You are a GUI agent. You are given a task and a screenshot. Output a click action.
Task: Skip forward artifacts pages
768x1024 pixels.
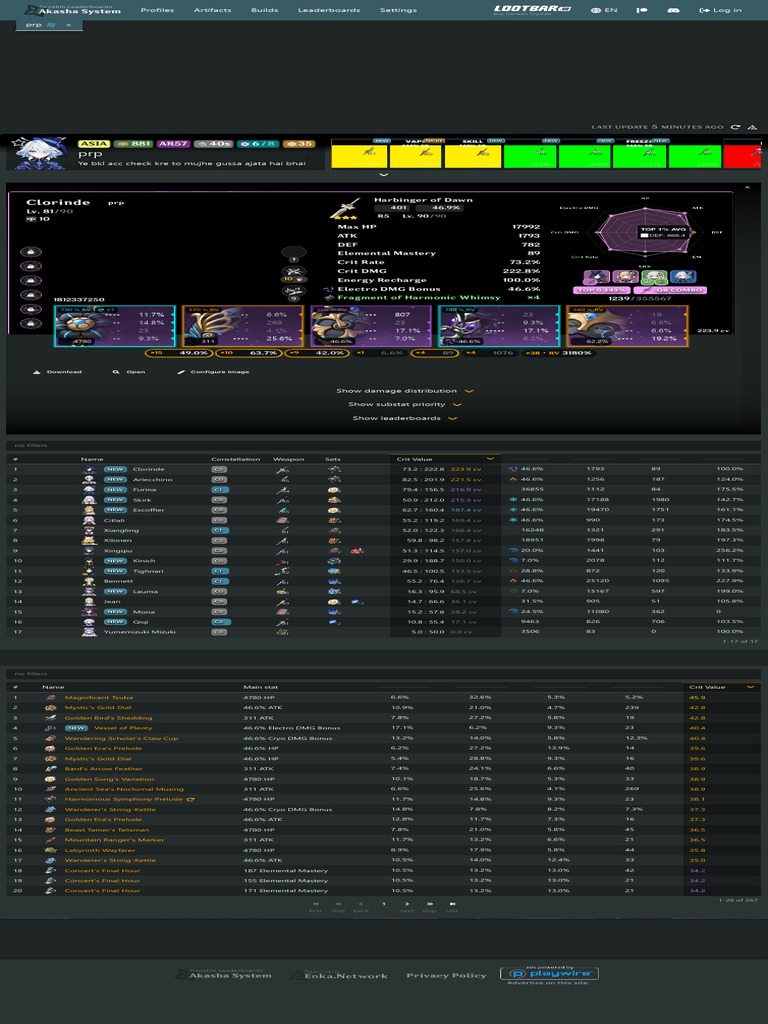429,906
